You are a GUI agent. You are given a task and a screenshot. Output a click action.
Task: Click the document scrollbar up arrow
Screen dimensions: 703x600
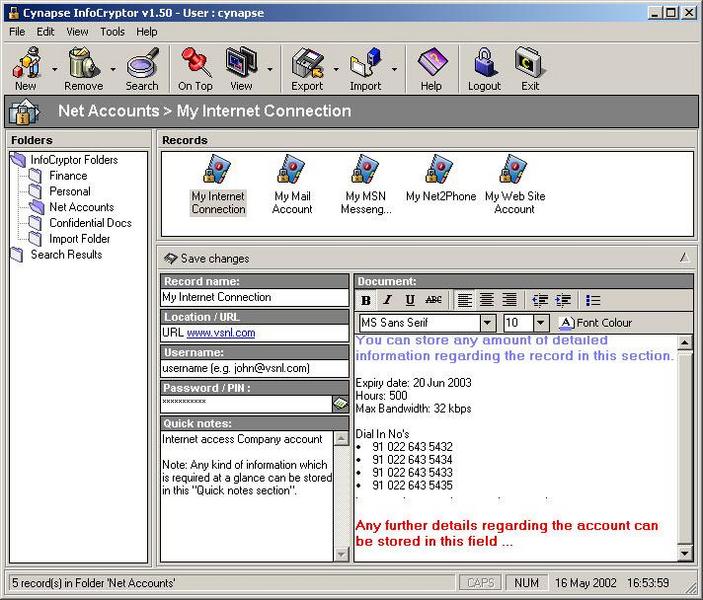684,343
